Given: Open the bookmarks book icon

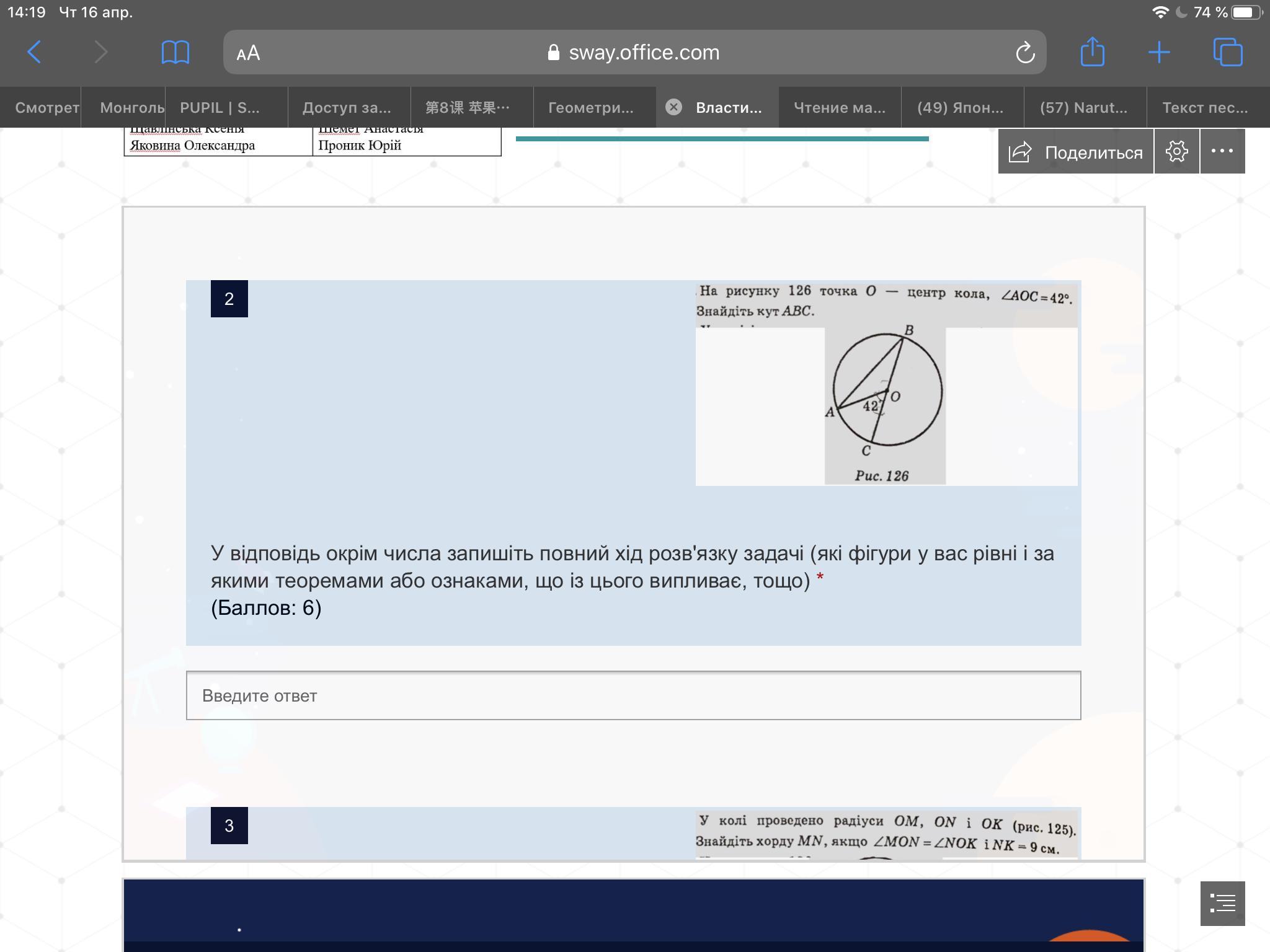Looking at the screenshot, I should [x=175, y=52].
